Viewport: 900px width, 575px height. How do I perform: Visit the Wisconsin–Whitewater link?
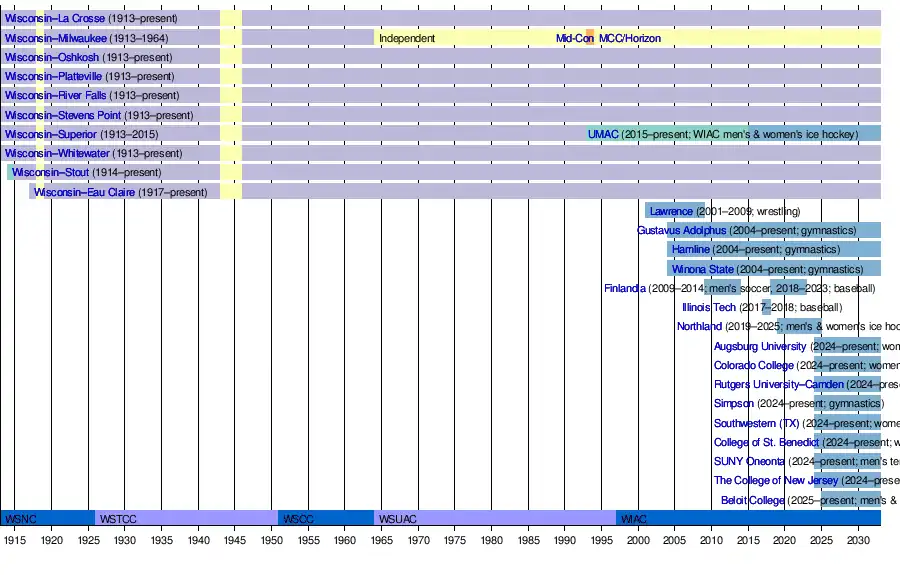tap(56, 153)
